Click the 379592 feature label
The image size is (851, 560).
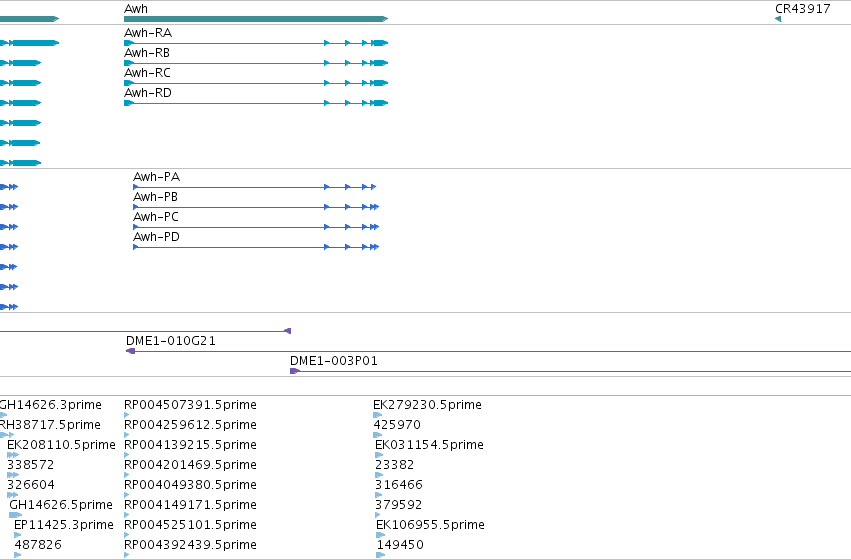click(399, 505)
